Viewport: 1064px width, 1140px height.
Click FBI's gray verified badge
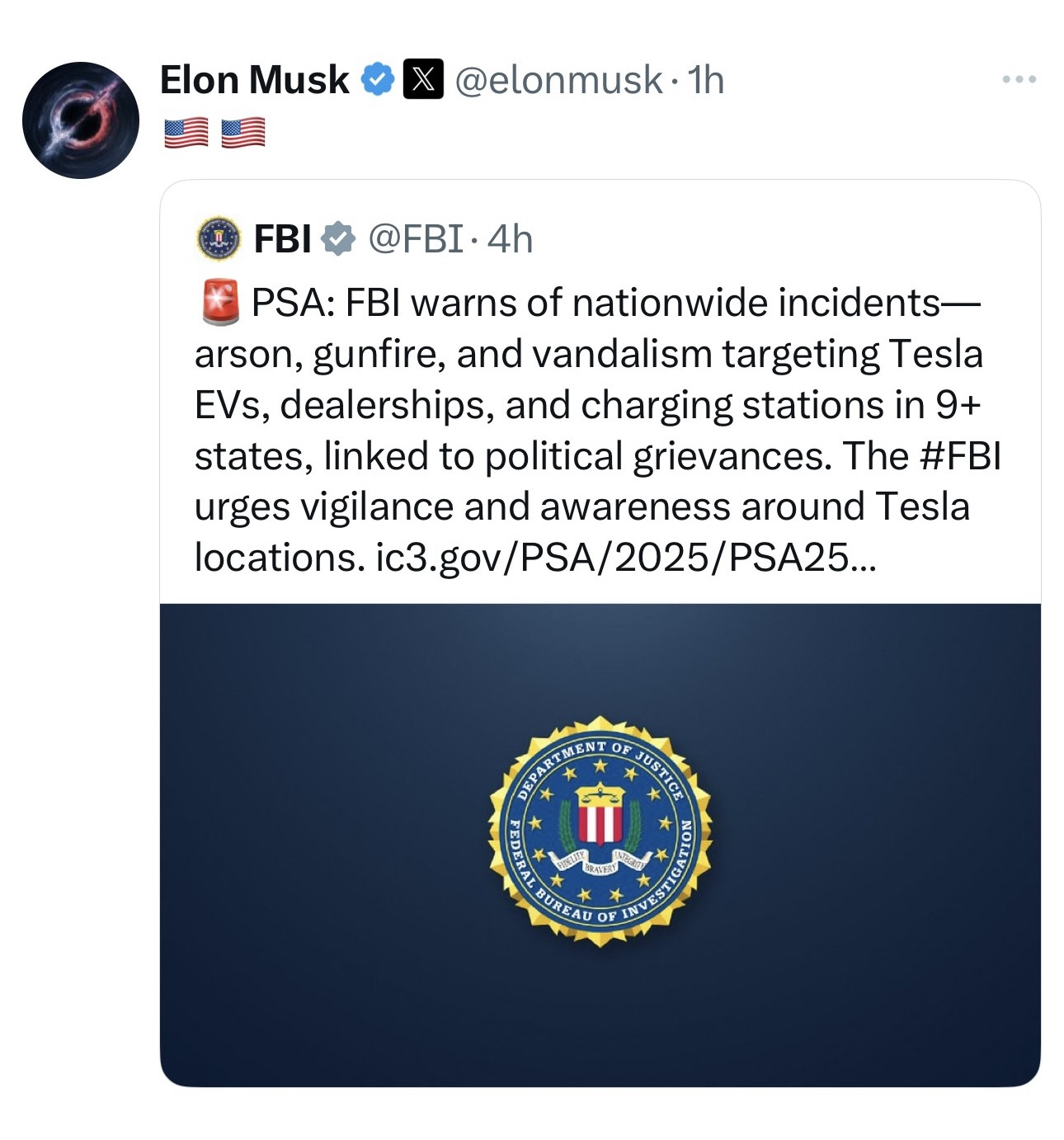pyautogui.click(x=337, y=239)
